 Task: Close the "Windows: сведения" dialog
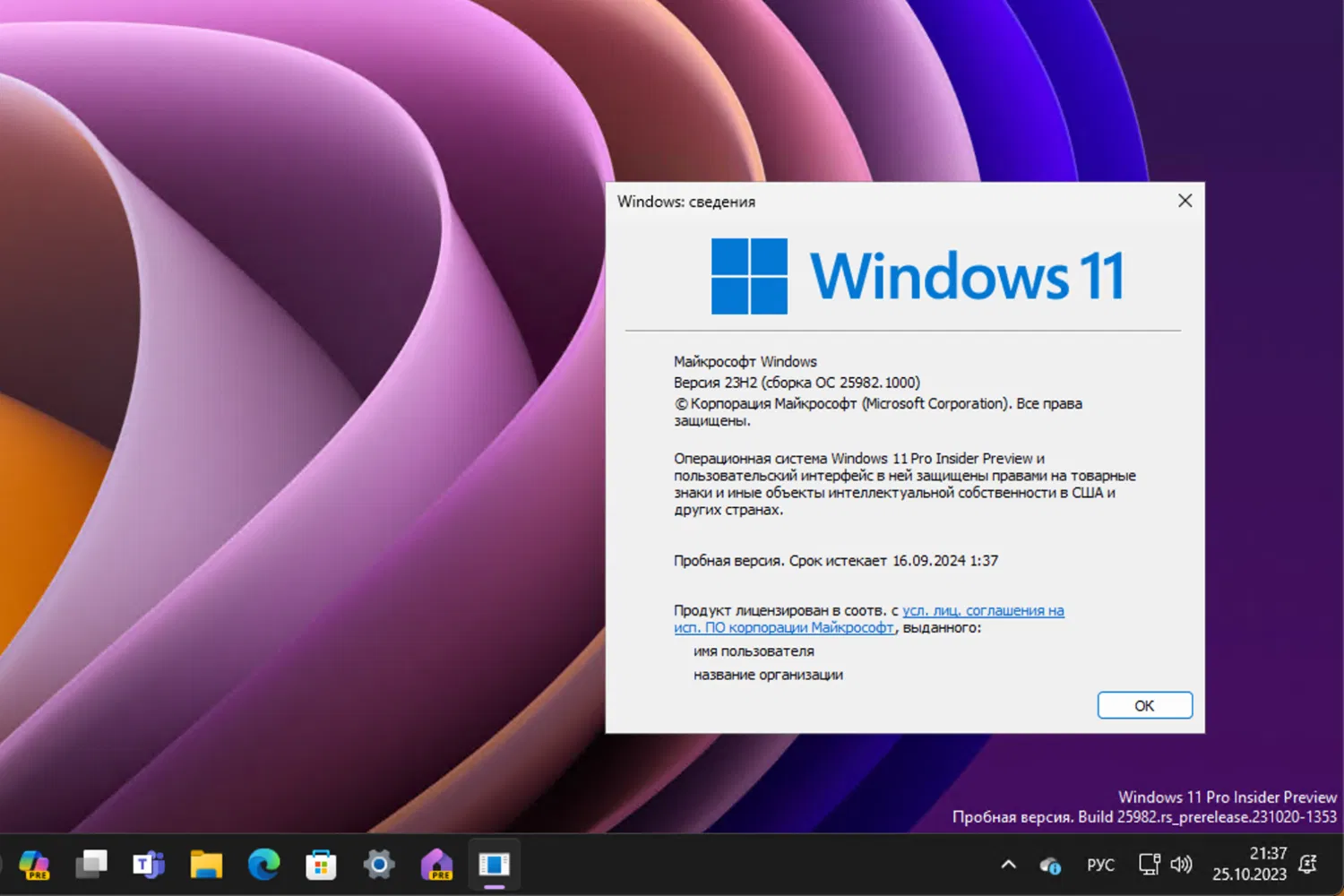pos(1185,201)
